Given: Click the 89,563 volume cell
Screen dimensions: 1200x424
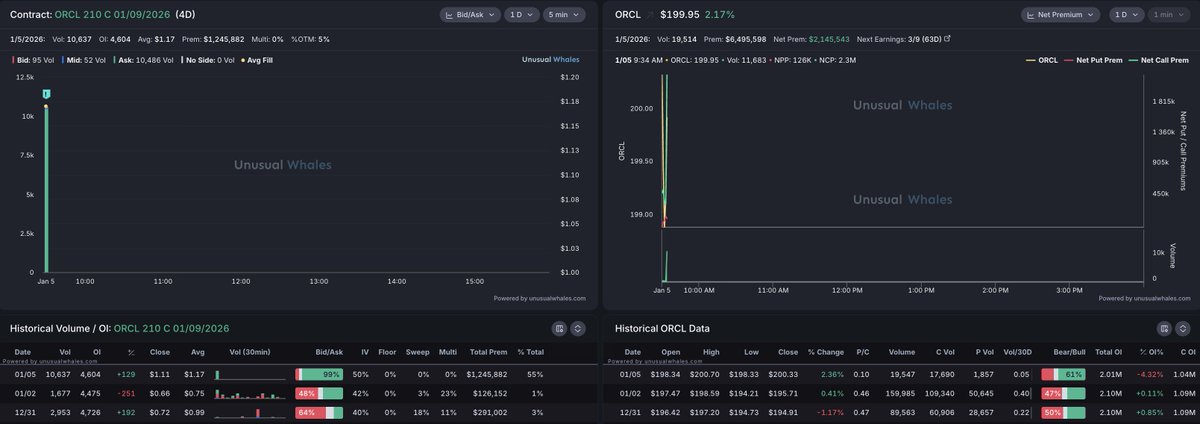Looking at the screenshot, I should point(904,411).
